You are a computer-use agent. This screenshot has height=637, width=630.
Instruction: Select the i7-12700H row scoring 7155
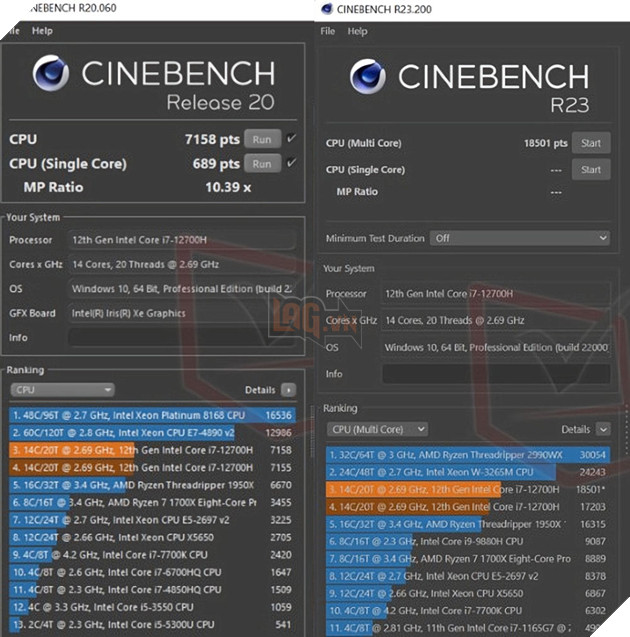click(x=152, y=468)
